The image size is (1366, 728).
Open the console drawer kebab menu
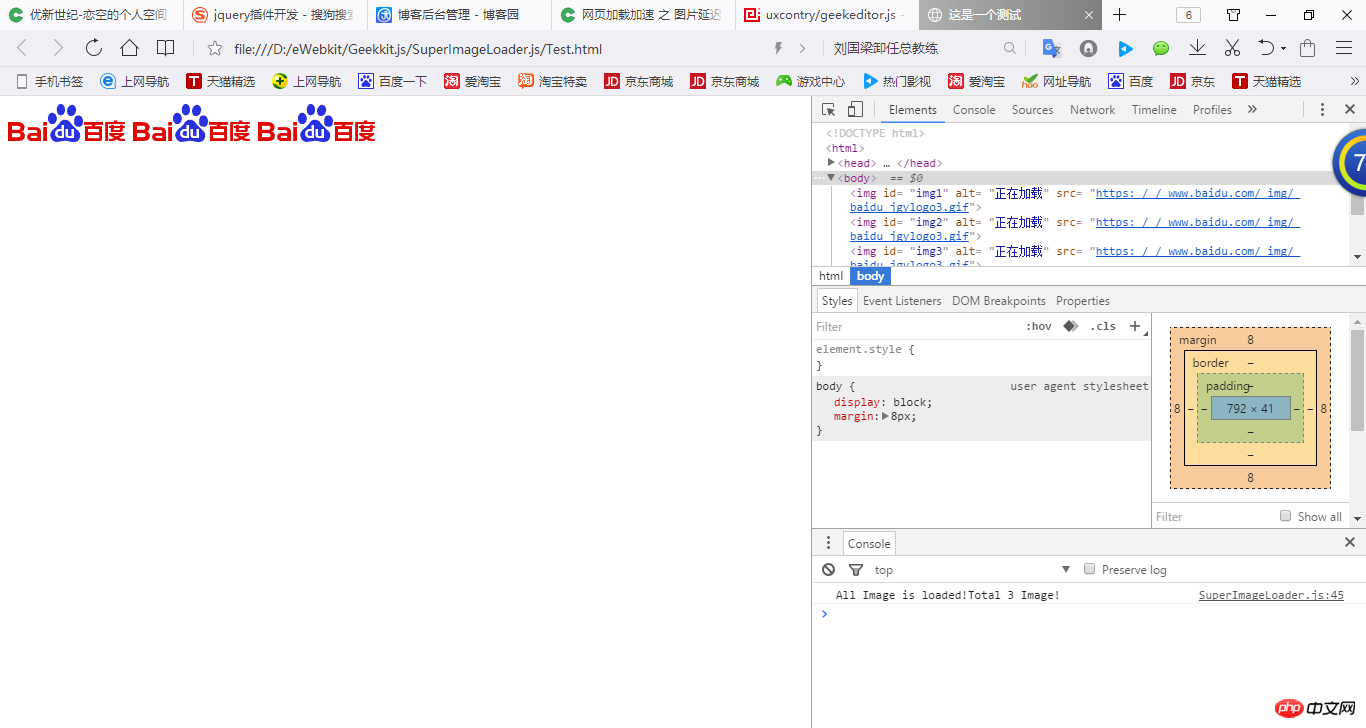(x=828, y=543)
